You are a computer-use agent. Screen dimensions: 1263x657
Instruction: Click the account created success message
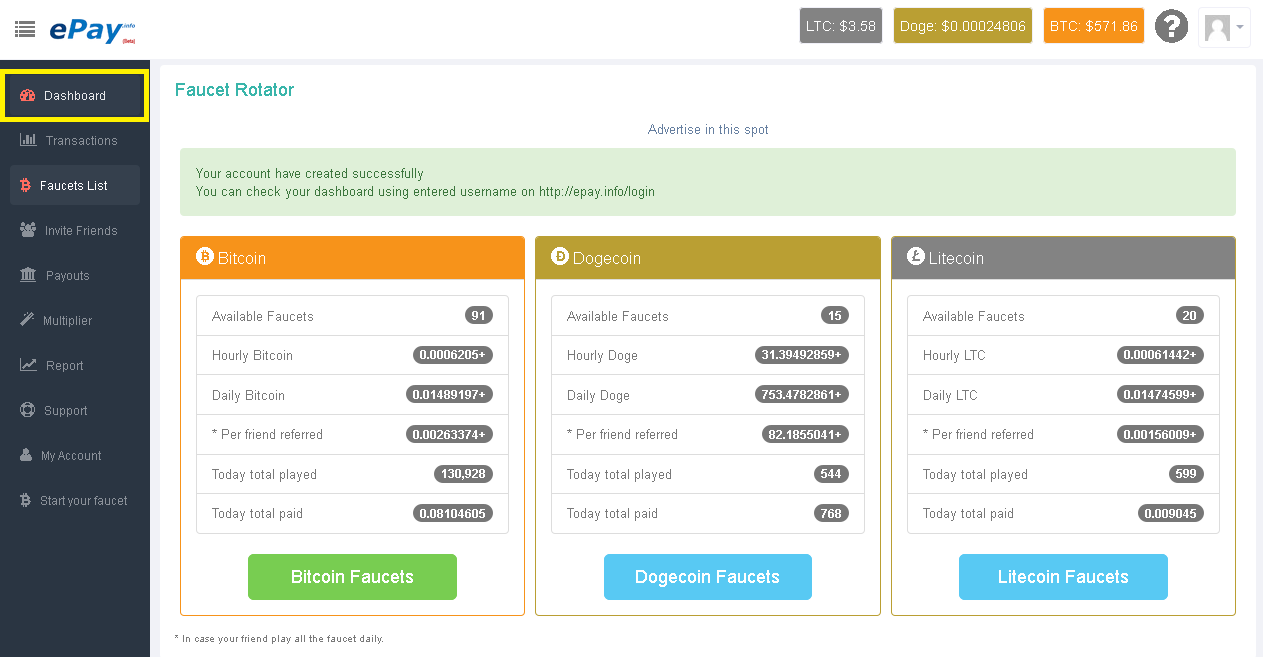tap(708, 182)
